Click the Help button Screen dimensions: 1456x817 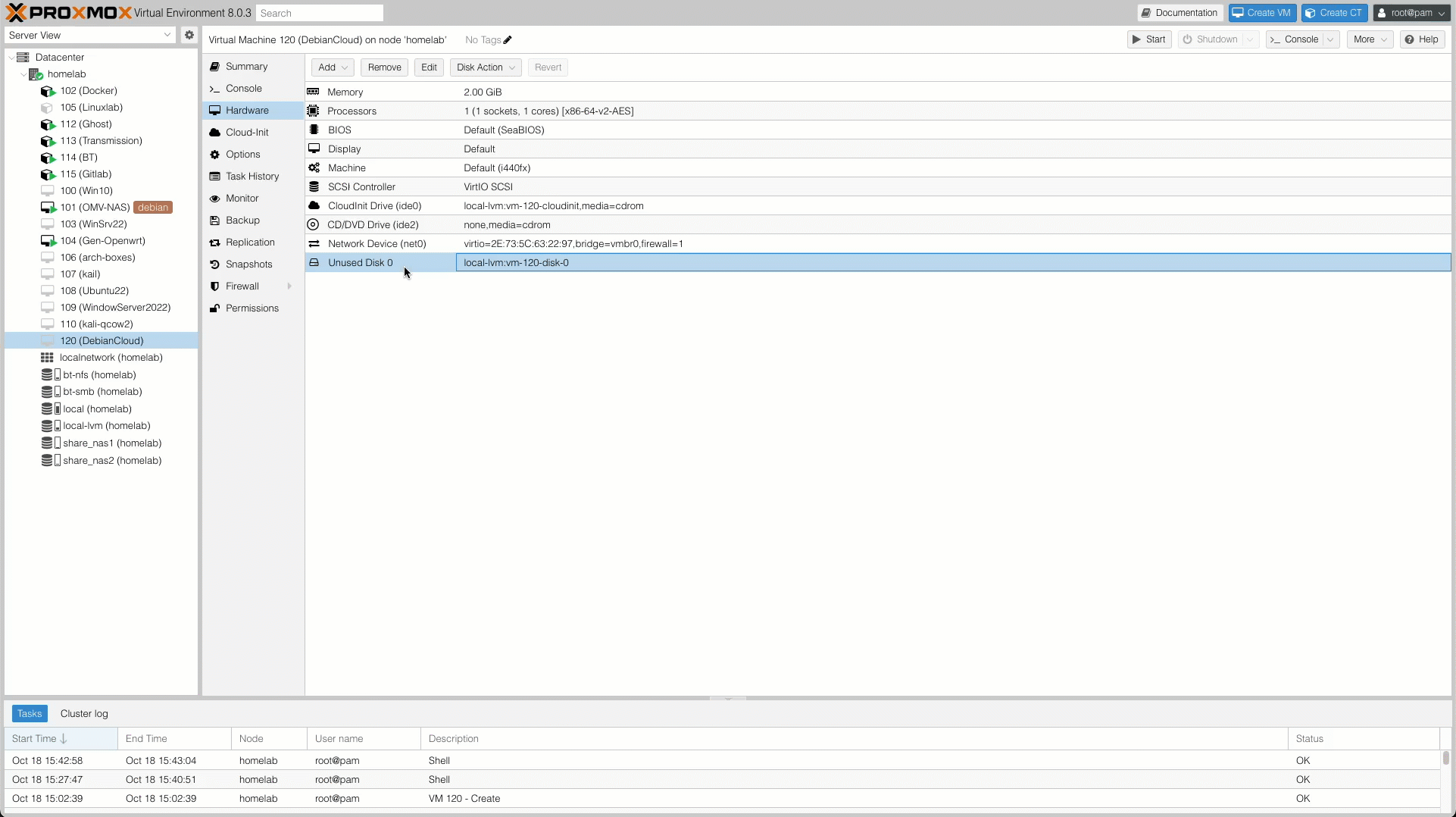(x=1422, y=39)
